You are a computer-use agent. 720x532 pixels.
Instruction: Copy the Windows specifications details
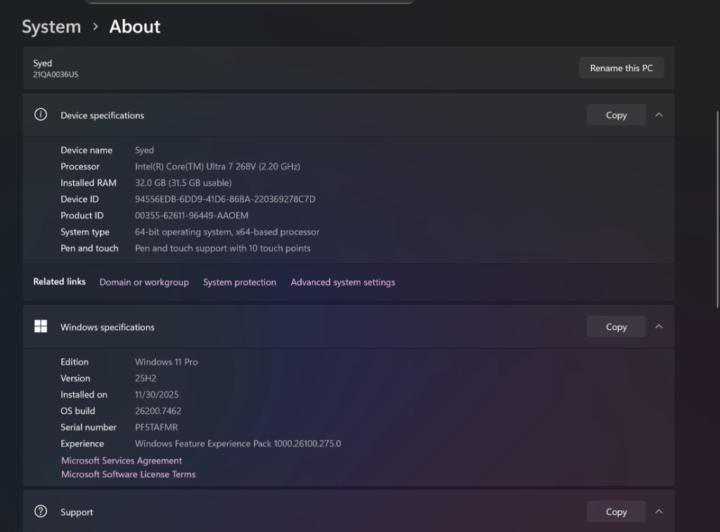[616, 327]
